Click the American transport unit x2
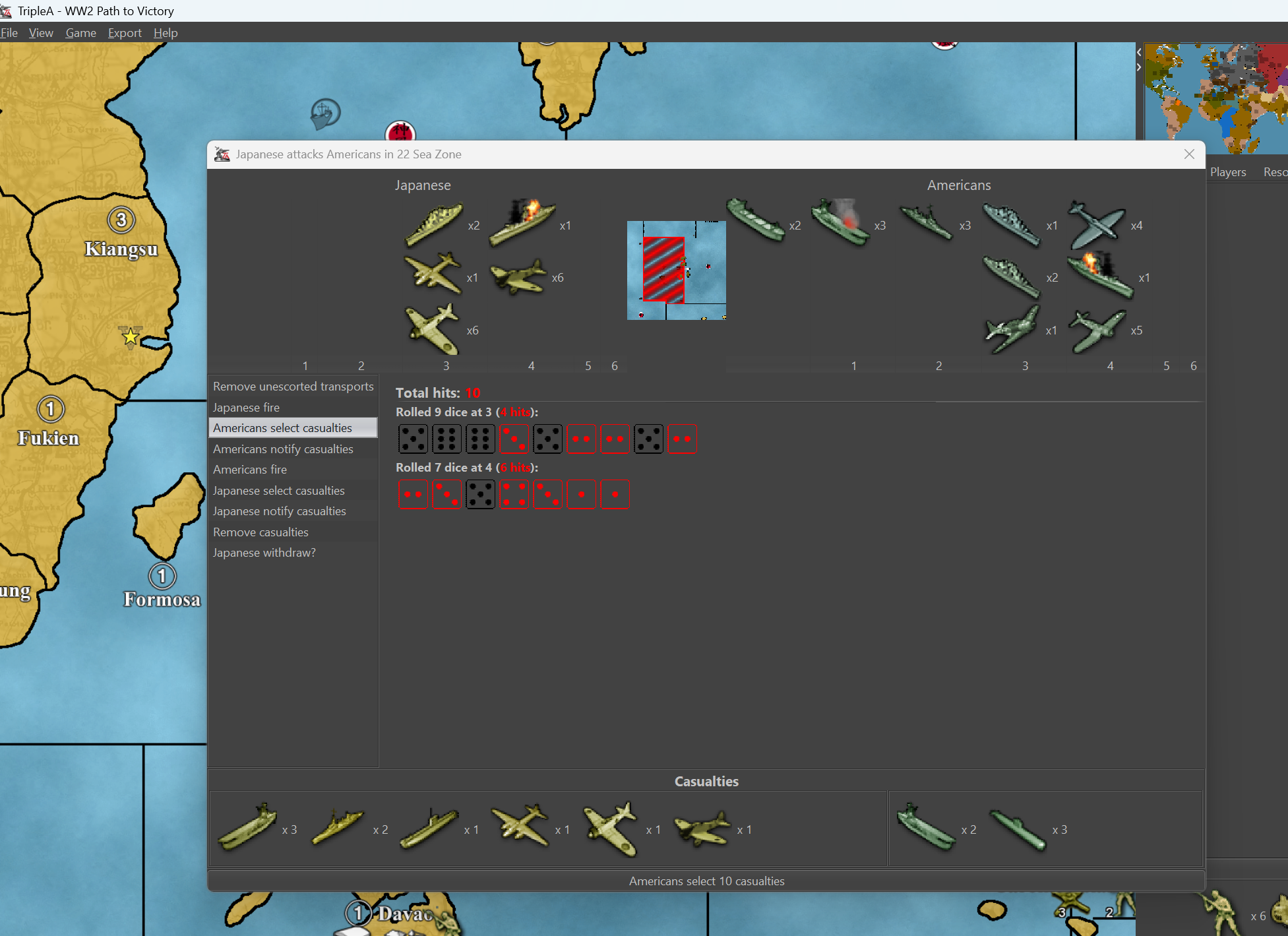 point(756,221)
